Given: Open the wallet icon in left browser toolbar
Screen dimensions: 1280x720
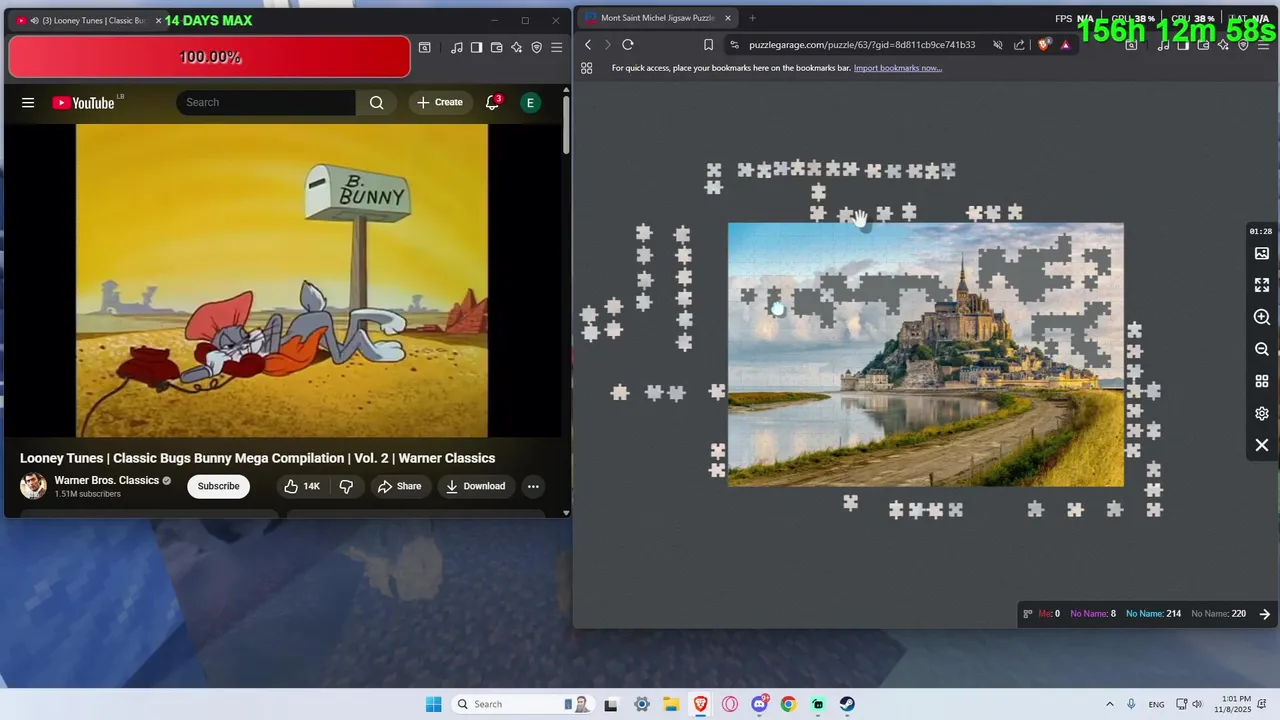Looking at the screenshot, I should (x=497, y=47).
